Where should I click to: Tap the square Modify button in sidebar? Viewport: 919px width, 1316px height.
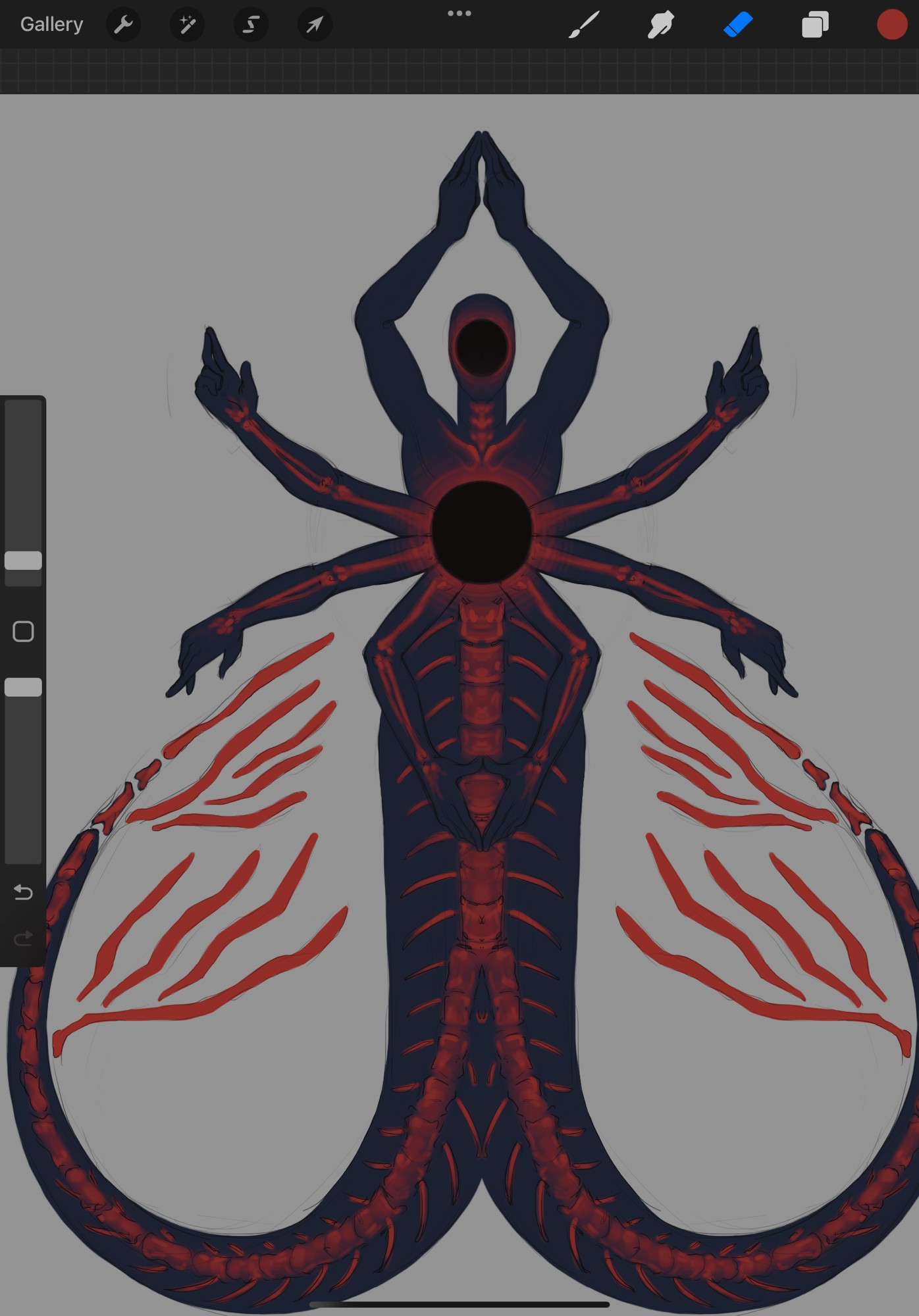23,632
